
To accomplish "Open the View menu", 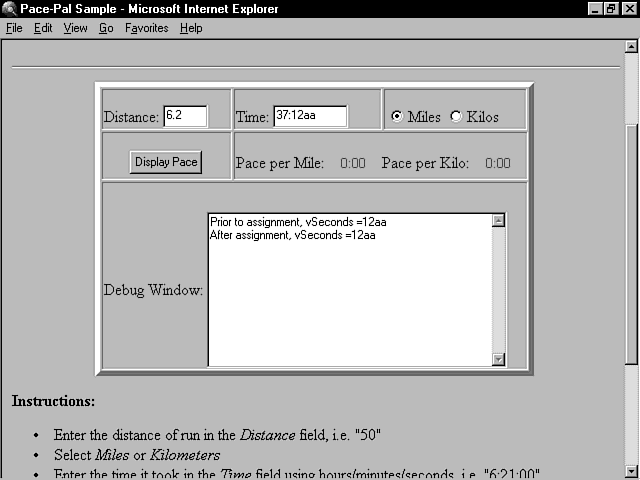I will click(x=76, y=28).
